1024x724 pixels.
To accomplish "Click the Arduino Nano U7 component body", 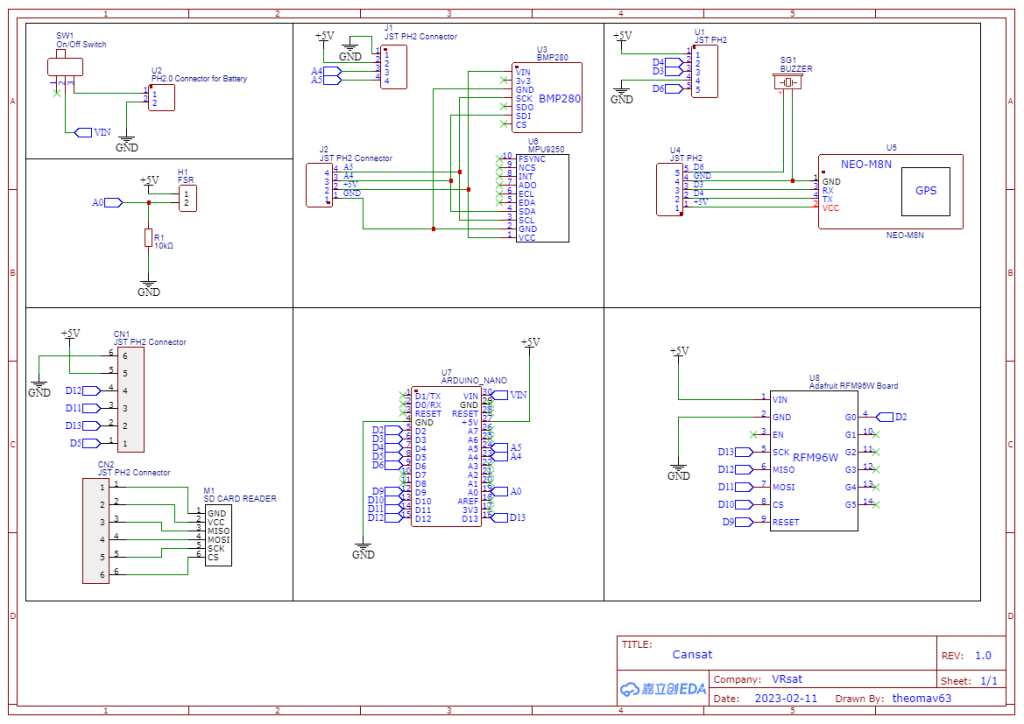I will tap(447, 456).
